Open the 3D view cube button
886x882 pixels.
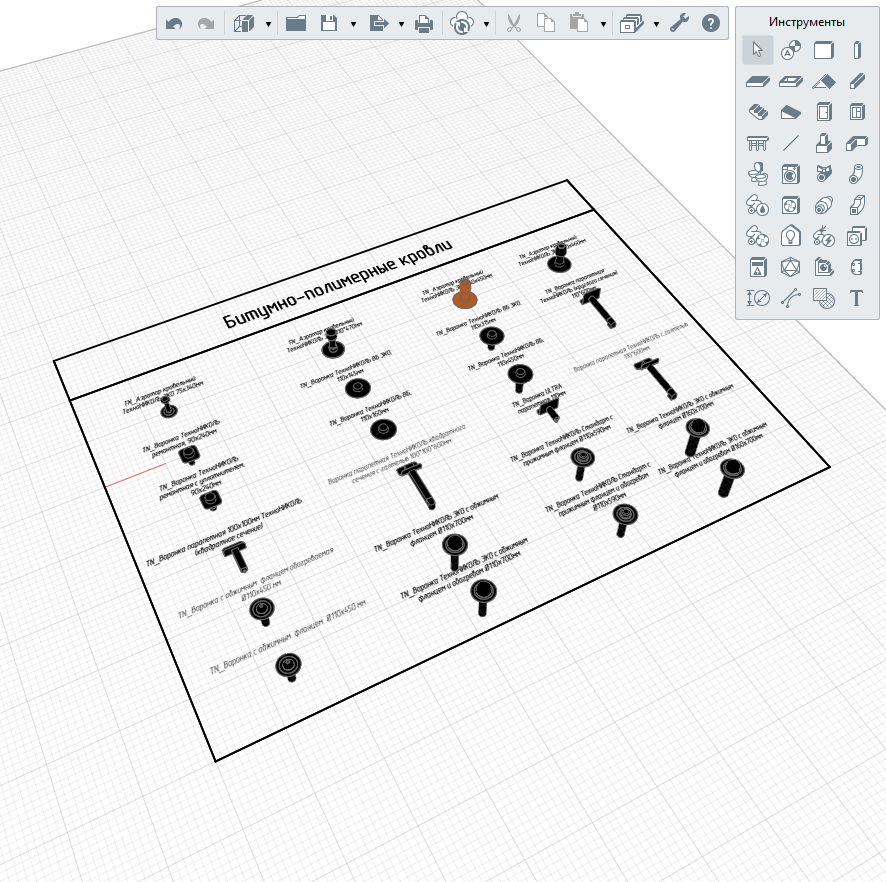coord(244,24)
